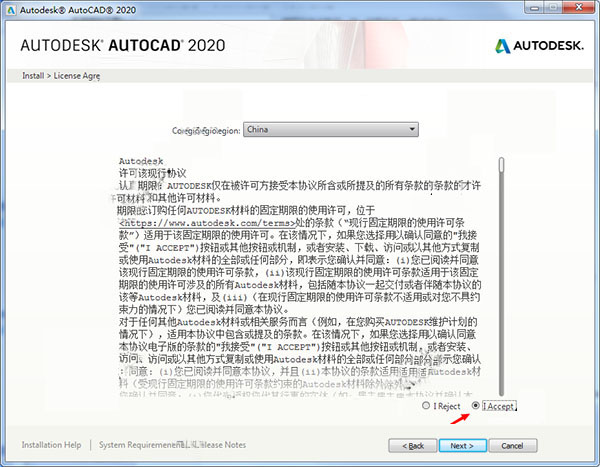Viewport: 600px width, 467px height.
Task: Click the license agreement scrollbar thumb
Action: [x=501, y=165]
